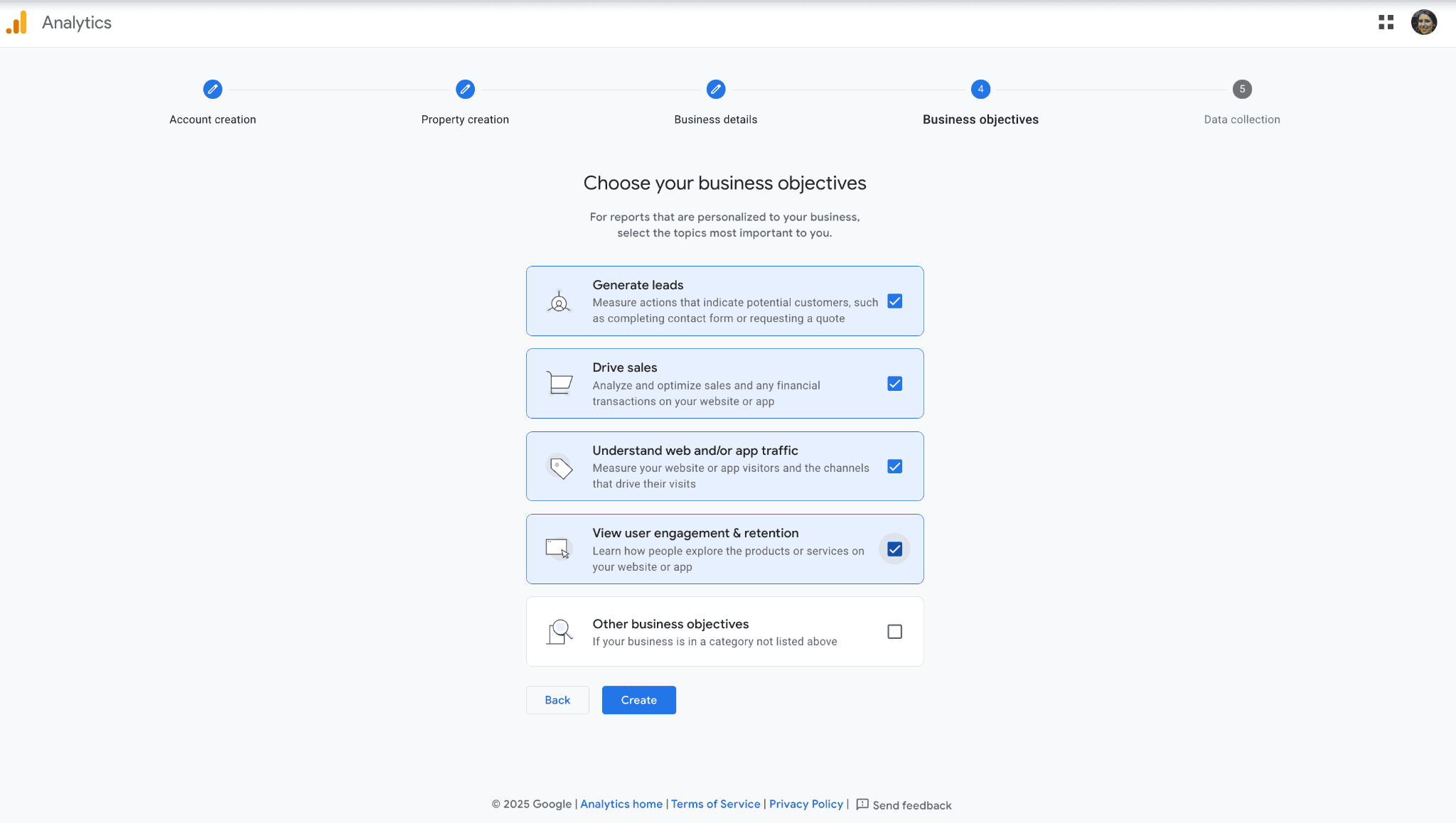Image resolution: width=1456 pixels, height=823 pixels.
Task: Uncheck the Generate leads checkbox
Action: pos(895,301)
